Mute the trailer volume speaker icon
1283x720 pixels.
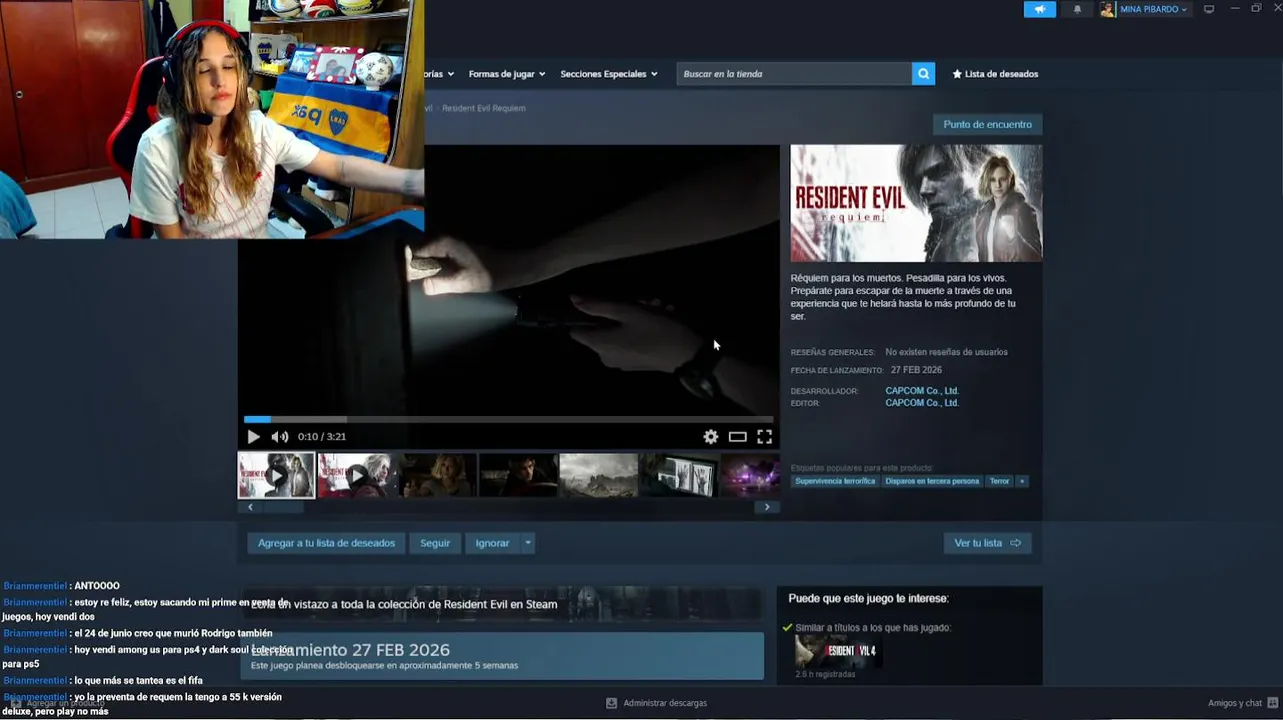click(280, 437)
